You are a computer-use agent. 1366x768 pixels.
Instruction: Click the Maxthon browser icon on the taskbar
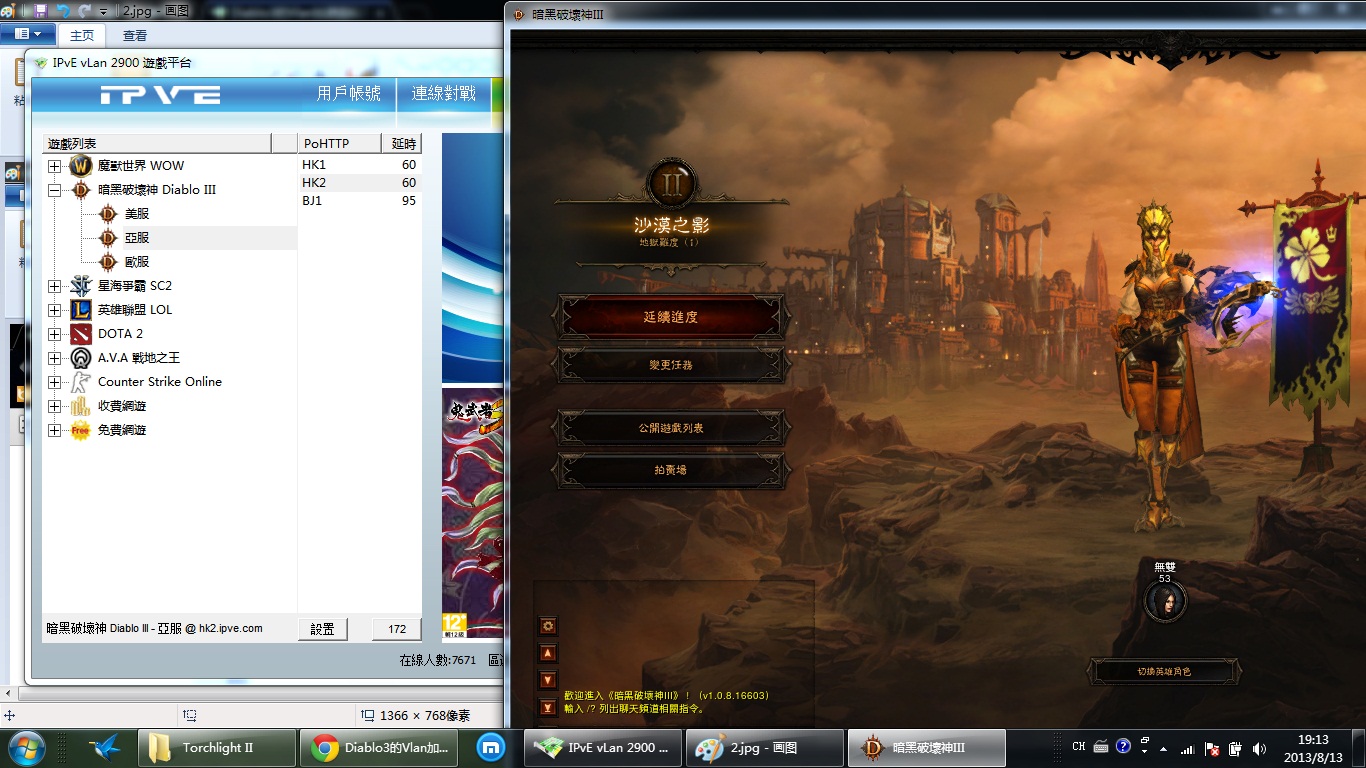pos(492,747)
